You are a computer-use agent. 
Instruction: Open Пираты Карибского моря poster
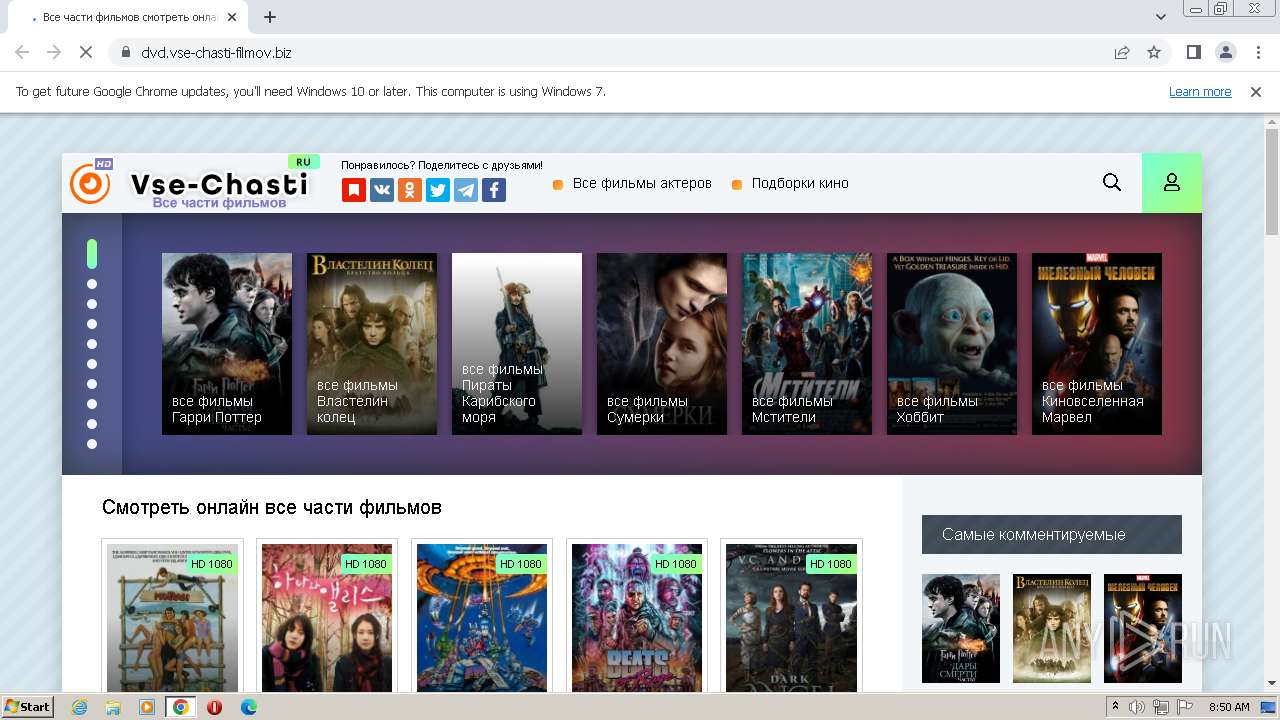tap(517, 344)
